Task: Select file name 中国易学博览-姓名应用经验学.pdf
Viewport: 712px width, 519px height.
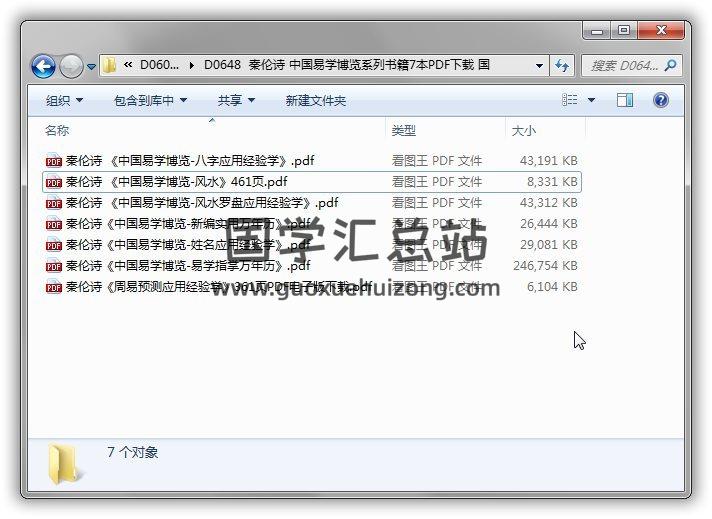Action: [188, 245]
